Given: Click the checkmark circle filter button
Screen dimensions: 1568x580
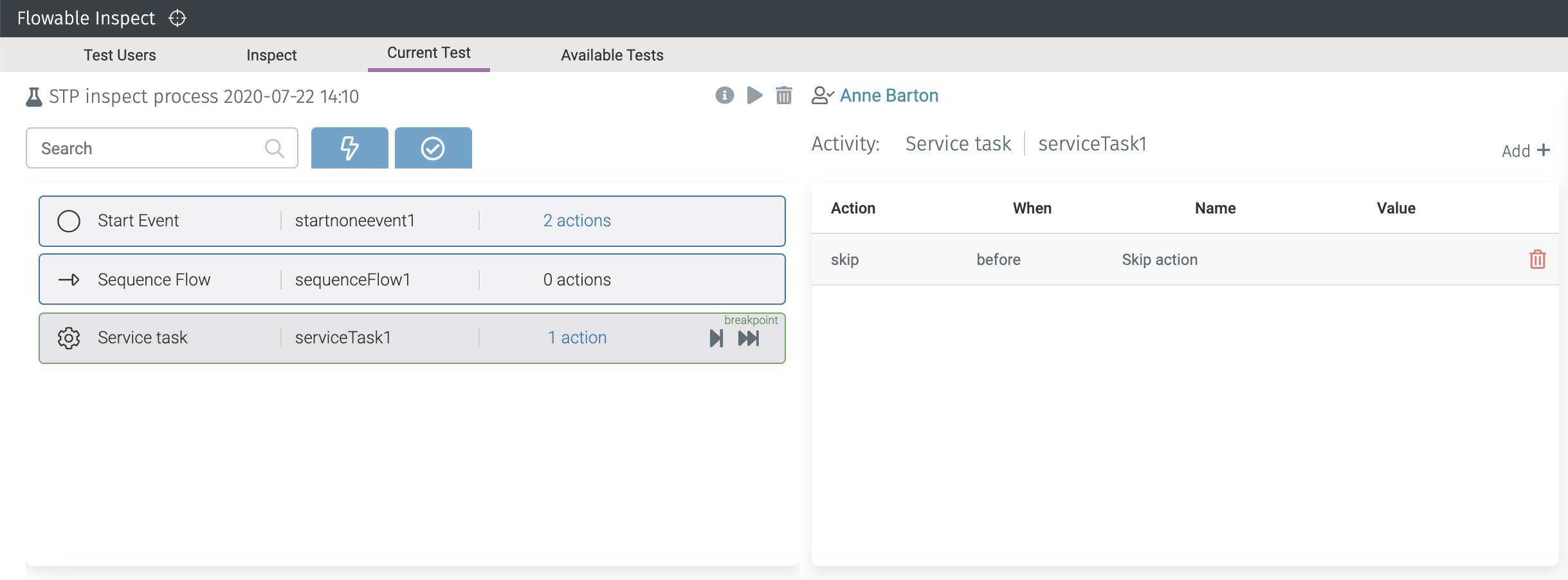Looking at the screenshot, I should coord(433,148).
